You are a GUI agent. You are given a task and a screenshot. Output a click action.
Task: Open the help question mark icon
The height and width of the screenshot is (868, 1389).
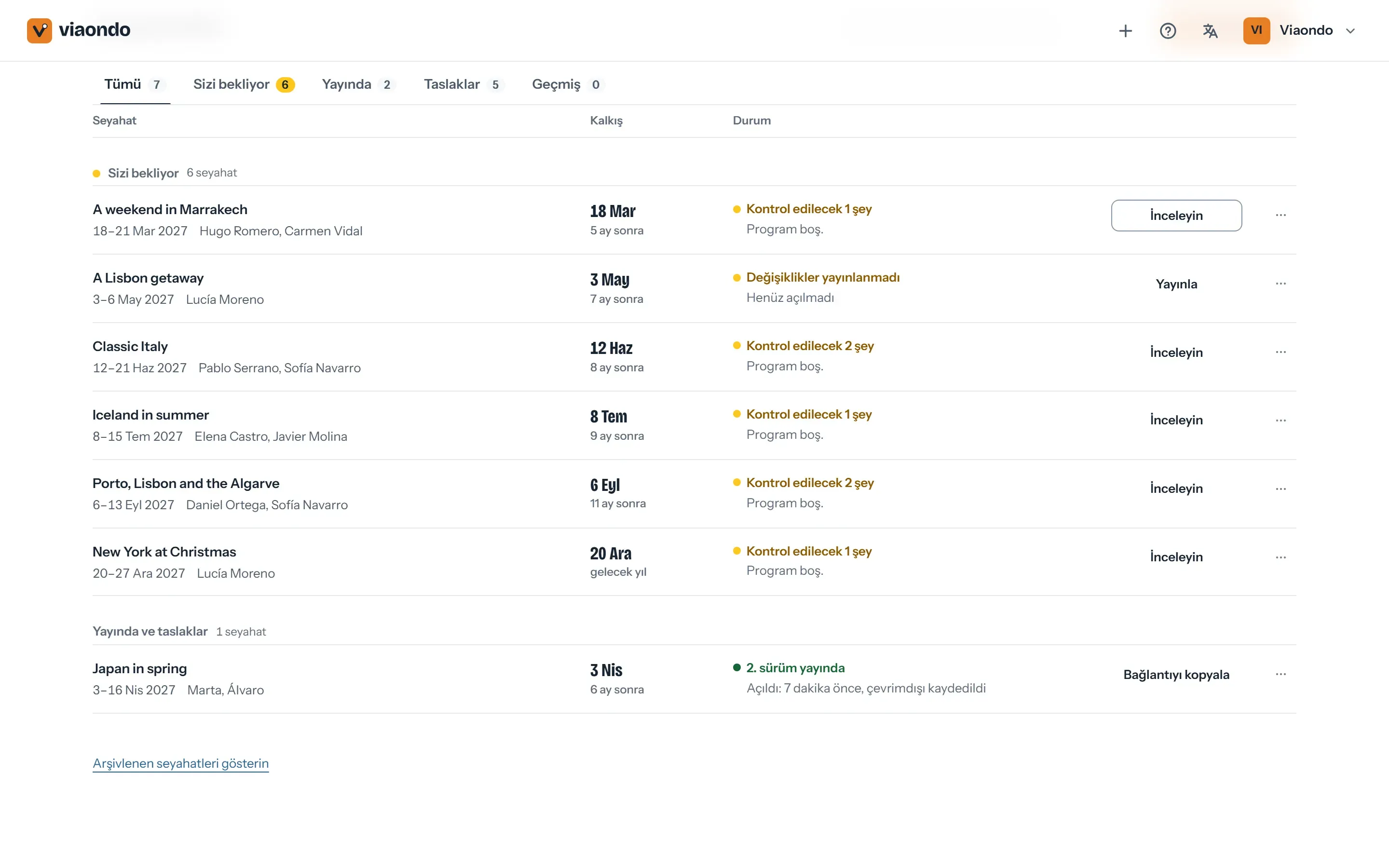pyautogui.click(x=1168, y=30)
